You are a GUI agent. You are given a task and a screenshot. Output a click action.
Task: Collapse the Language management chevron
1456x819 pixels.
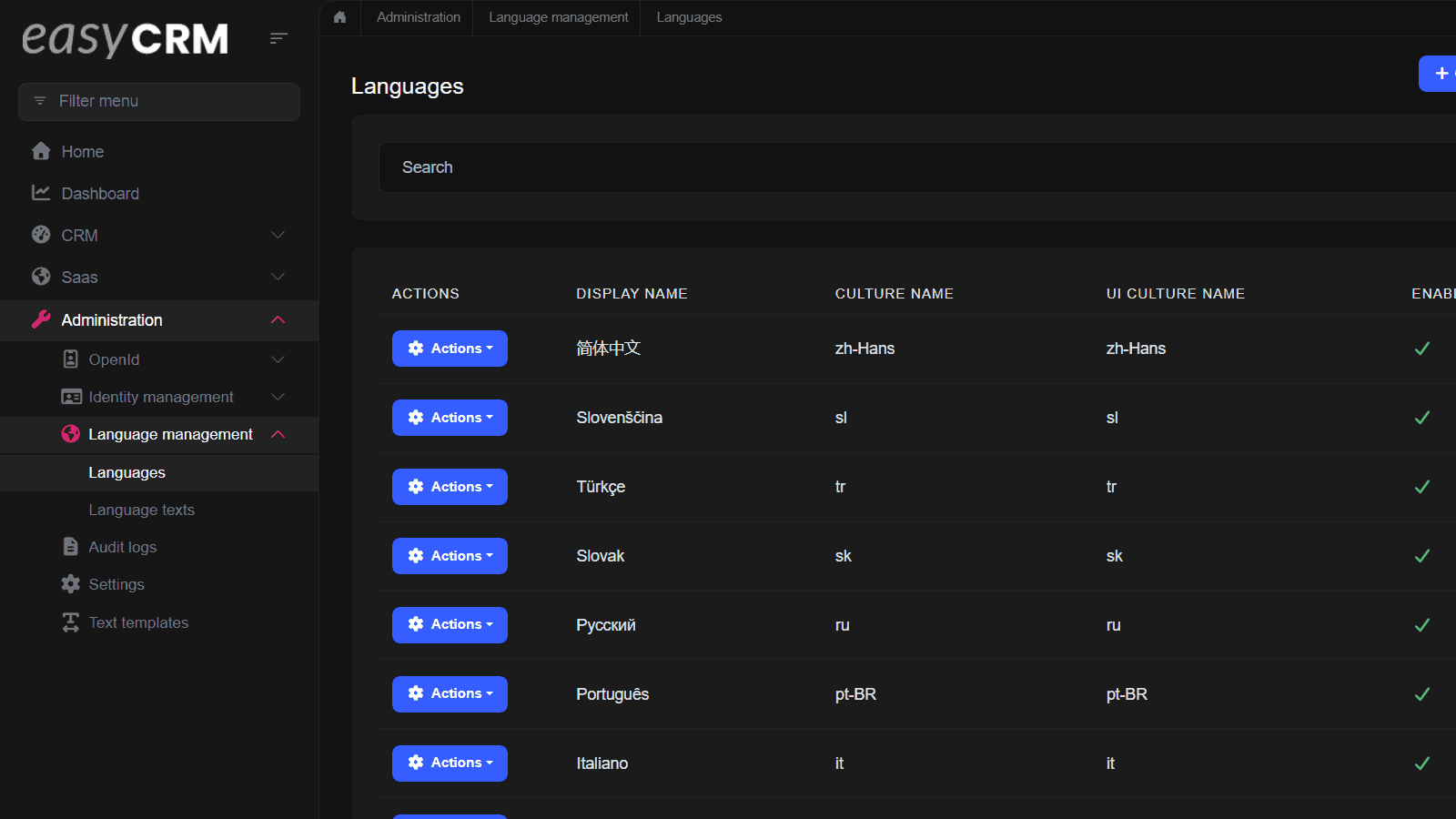coord(278,434)
